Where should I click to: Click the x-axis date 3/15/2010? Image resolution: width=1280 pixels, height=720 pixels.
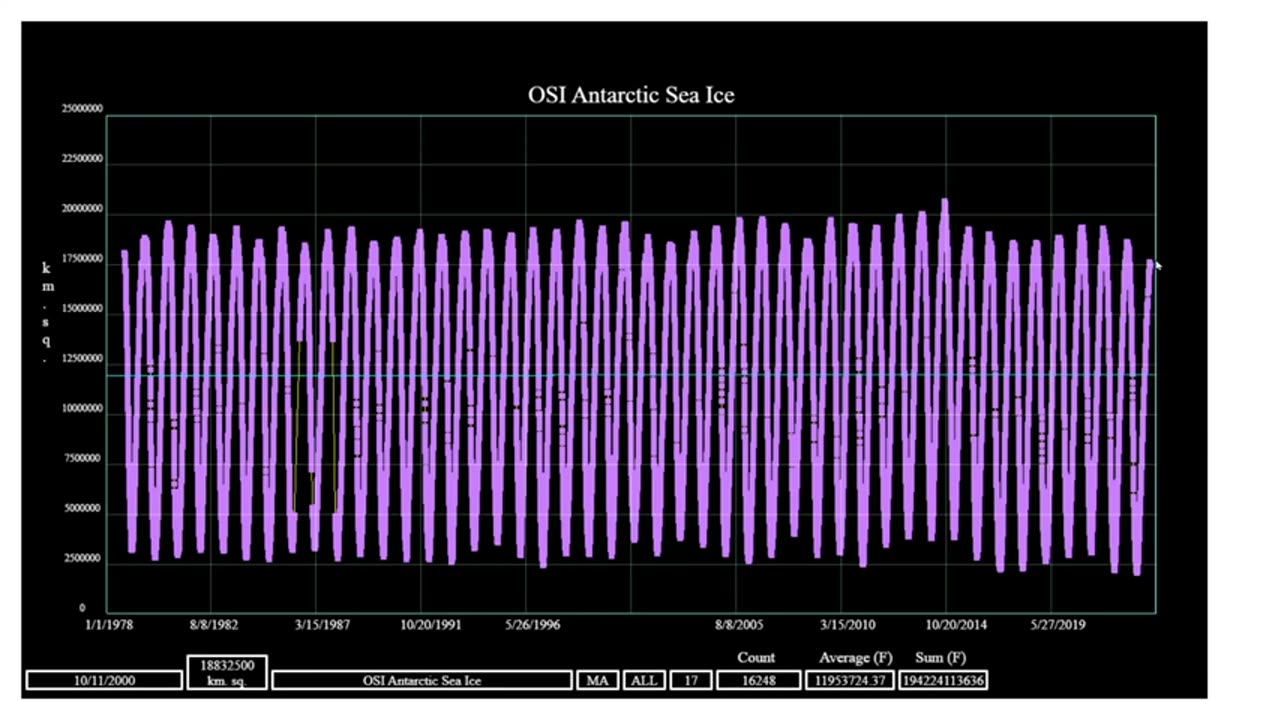click(x=847, y=625)
